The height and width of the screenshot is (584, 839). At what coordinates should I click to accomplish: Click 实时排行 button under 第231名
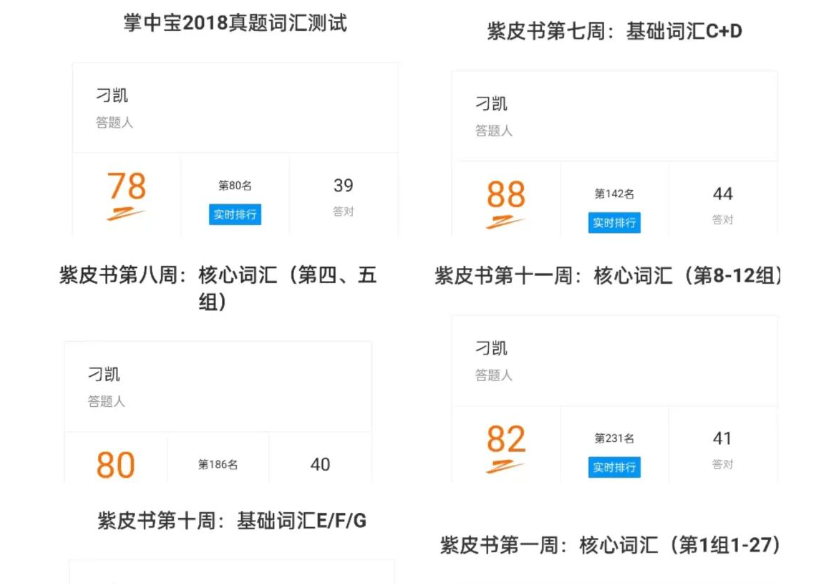(x=614, y=467)
